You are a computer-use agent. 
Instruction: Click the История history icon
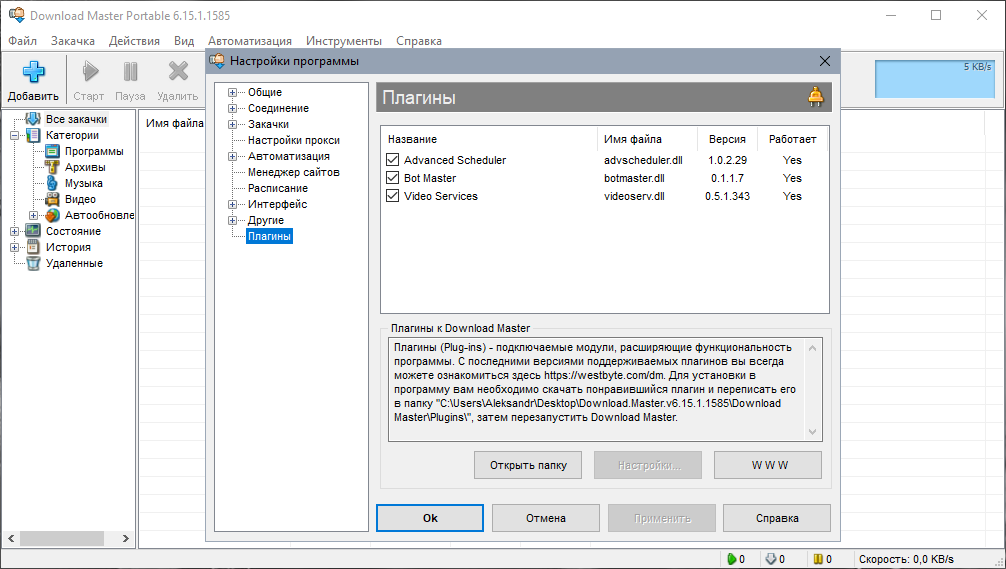click(x=33, y=247)
